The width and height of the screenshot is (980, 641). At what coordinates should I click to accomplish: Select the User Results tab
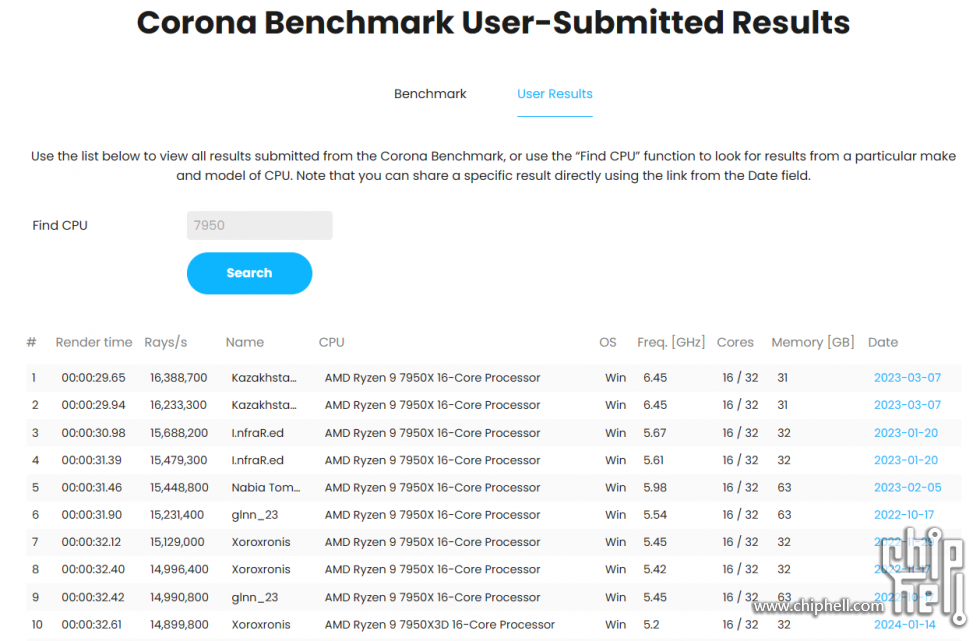tap(554, 94)
